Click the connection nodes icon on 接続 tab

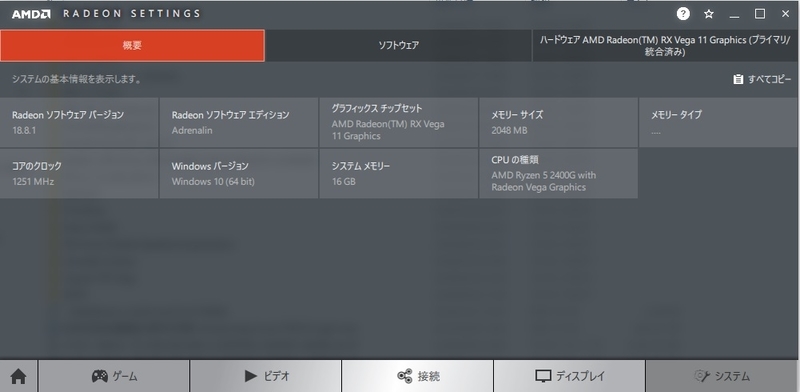405,376
